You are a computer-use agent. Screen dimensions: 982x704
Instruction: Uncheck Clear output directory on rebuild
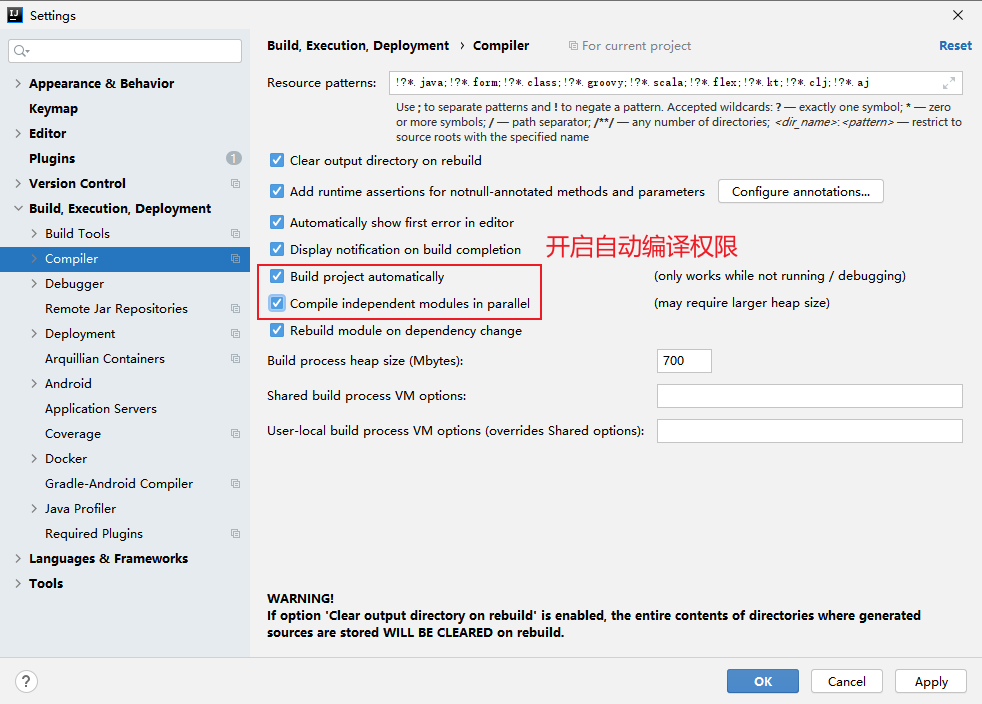pyautogui.click(x=277, y=160)
